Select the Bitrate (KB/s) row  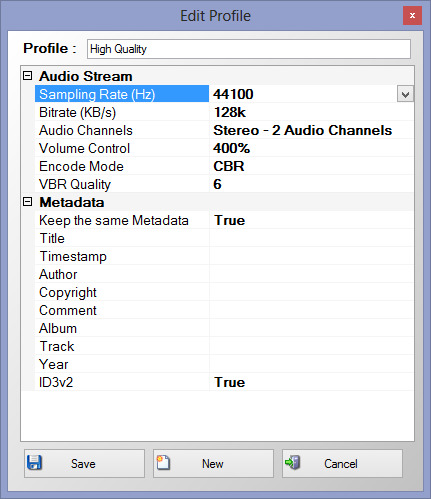tap(224, 112)
